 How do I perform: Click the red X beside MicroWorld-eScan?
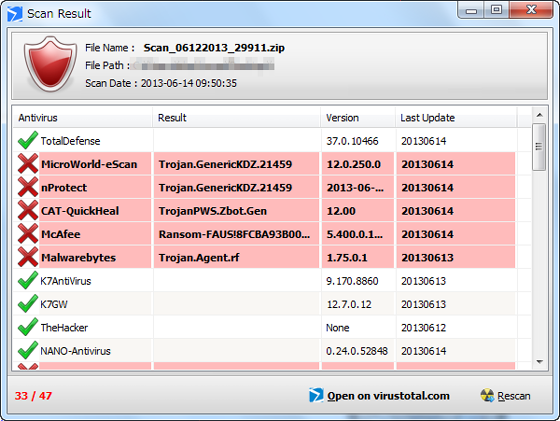coord(28,164)
